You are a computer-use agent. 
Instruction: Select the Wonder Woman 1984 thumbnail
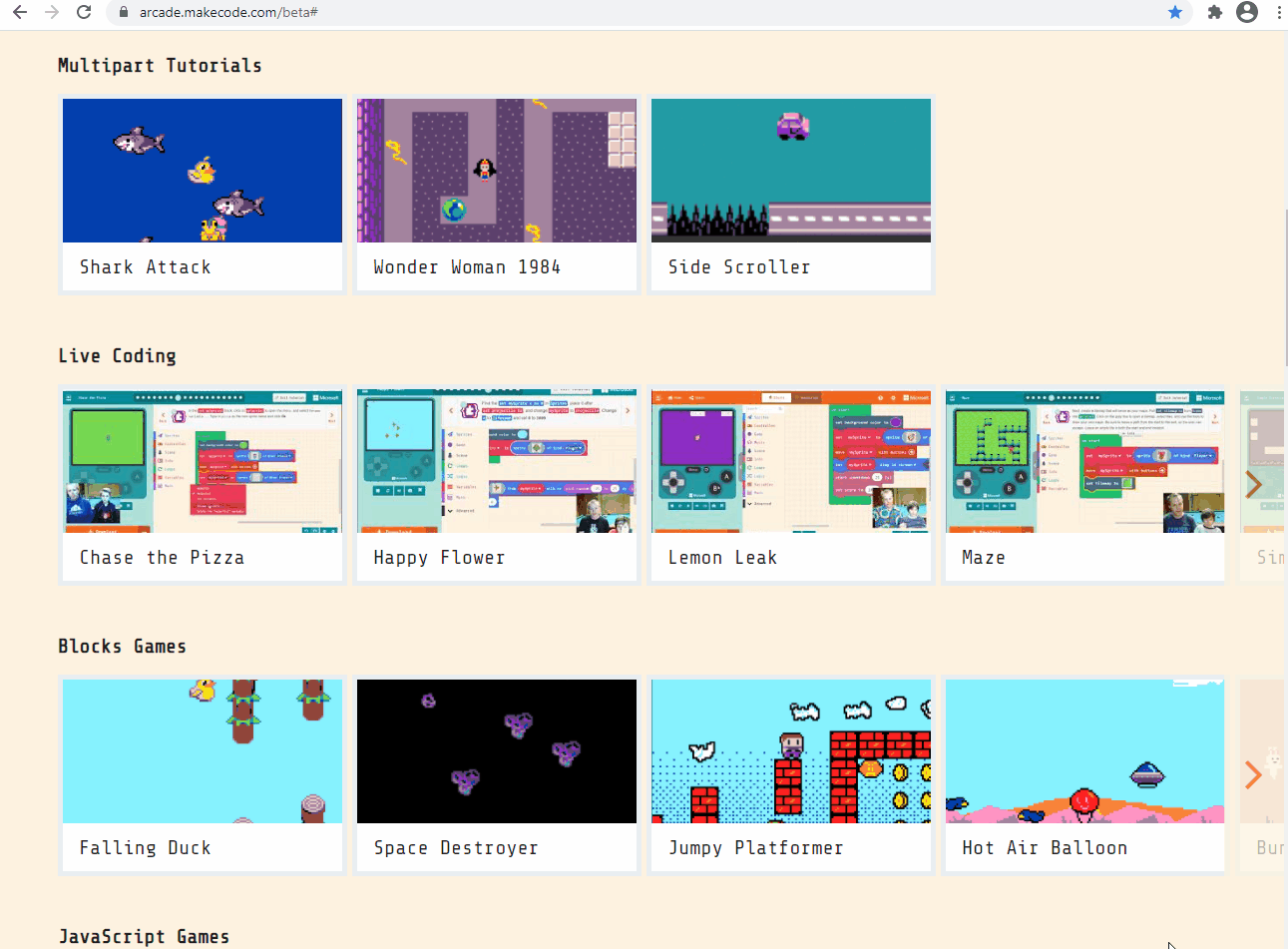(496, 170)
